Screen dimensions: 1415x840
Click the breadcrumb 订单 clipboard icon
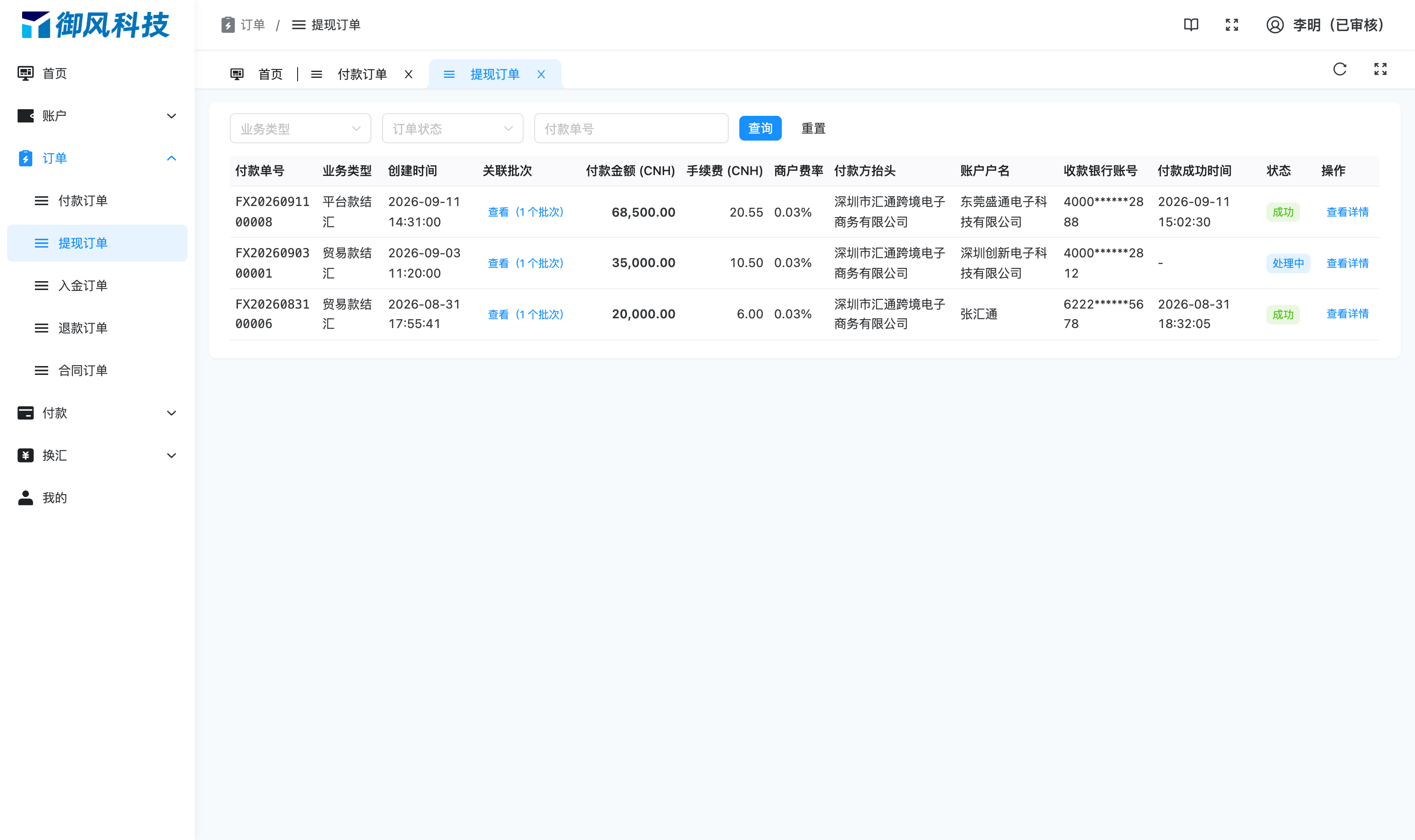(x=228, y=25)
